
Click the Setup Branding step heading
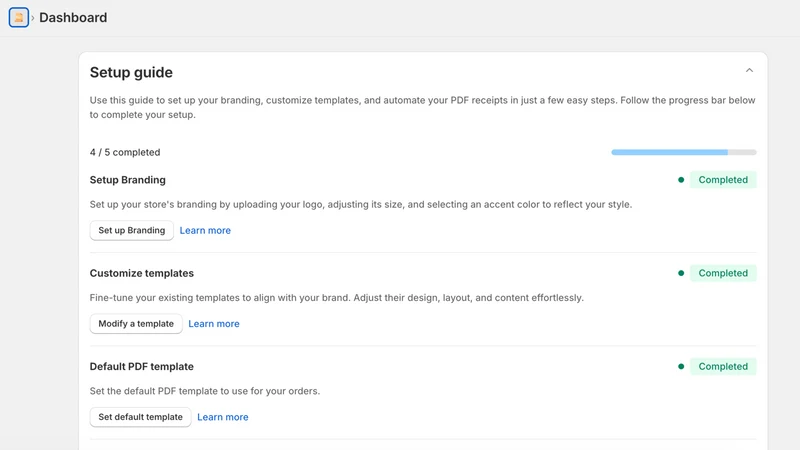pos(128,180)
